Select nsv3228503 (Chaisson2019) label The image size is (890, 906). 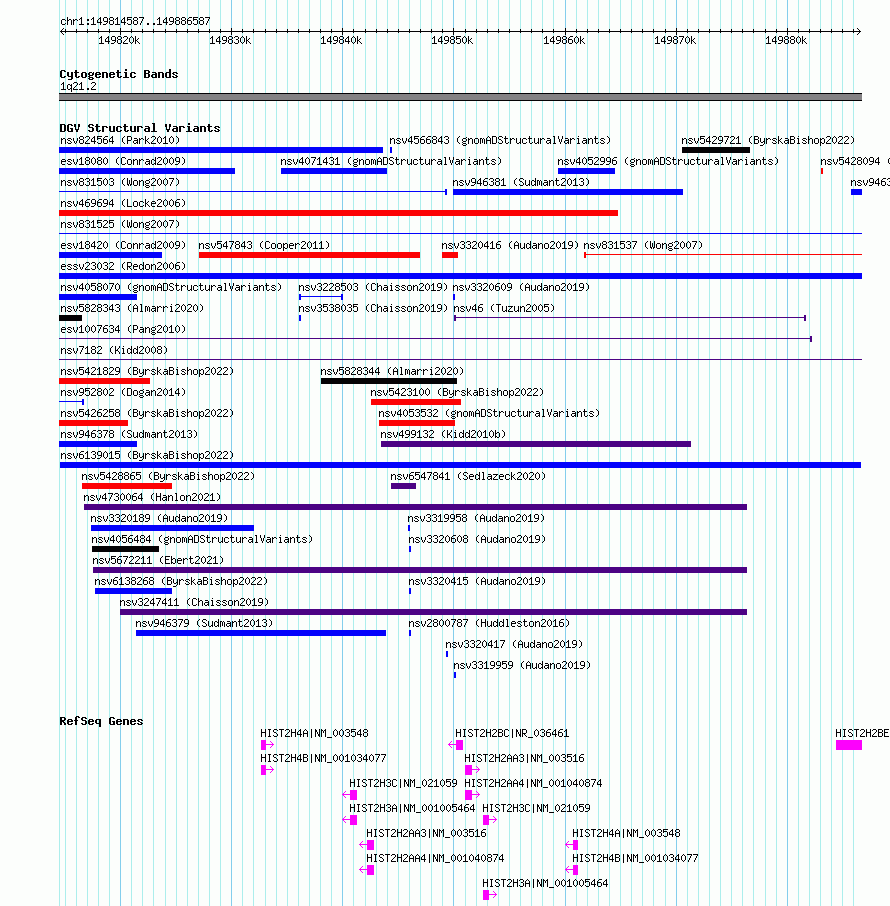click(x=373, y=287)
